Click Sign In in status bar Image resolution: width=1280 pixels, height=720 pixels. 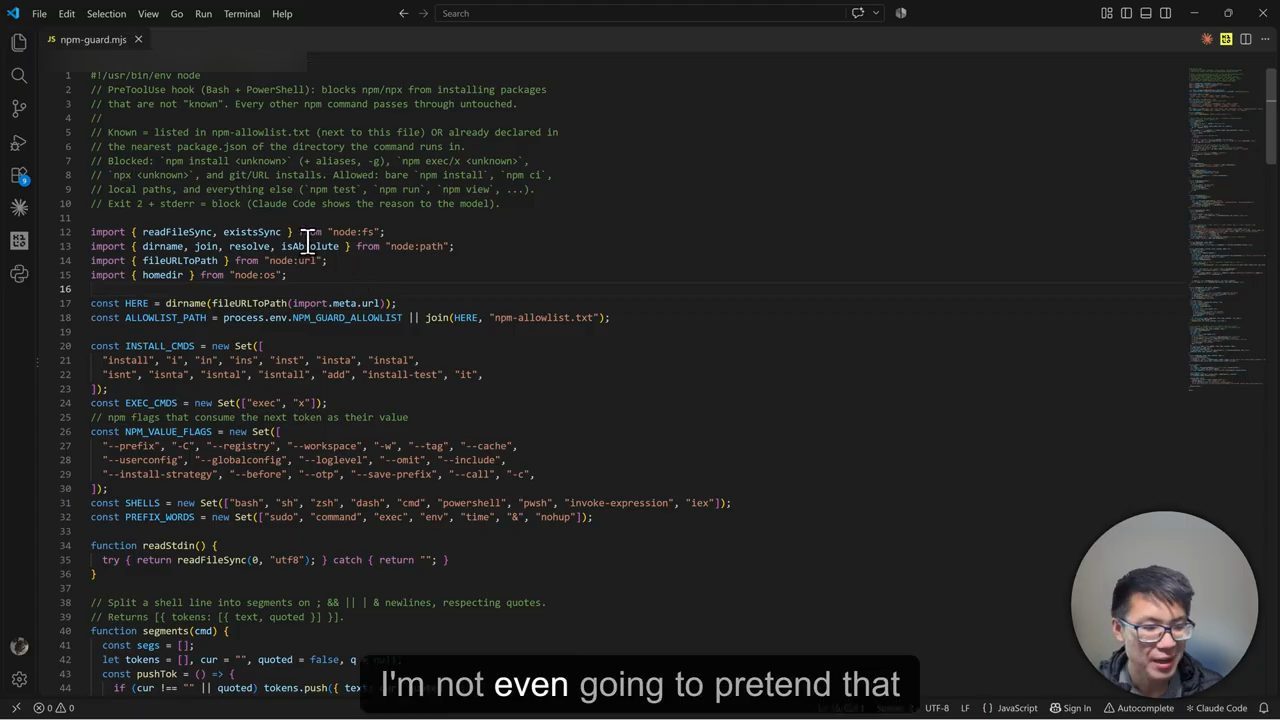click(1070, 708)
